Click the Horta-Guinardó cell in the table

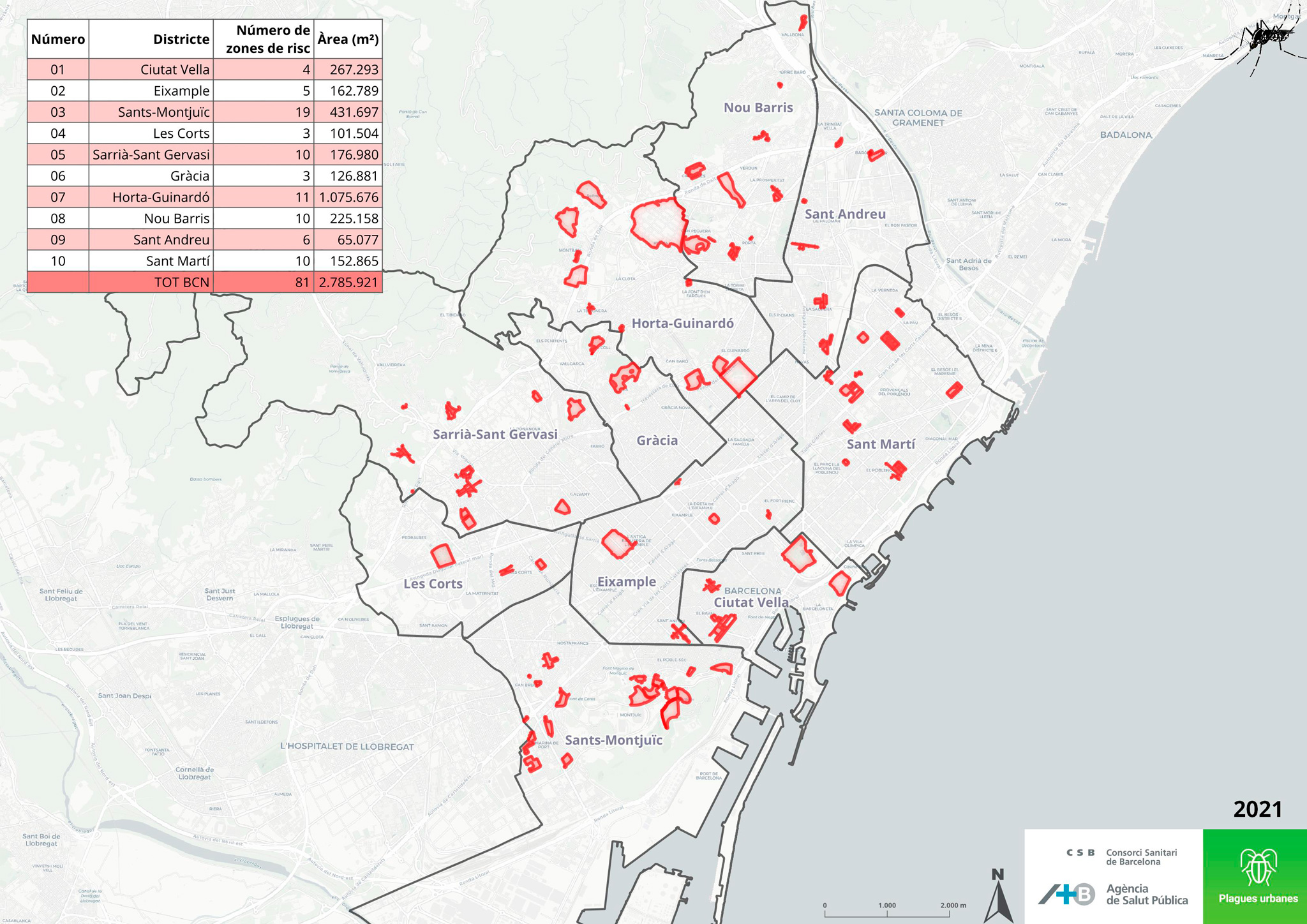tap(161, 197)
